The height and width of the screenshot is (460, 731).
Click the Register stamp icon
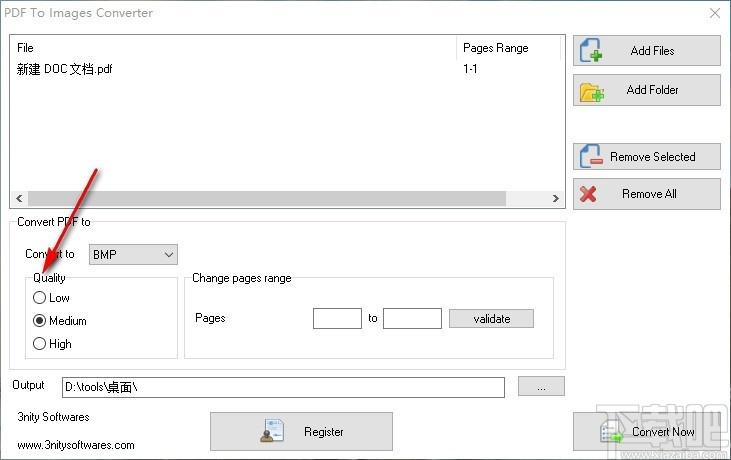[x=272, y=431]
